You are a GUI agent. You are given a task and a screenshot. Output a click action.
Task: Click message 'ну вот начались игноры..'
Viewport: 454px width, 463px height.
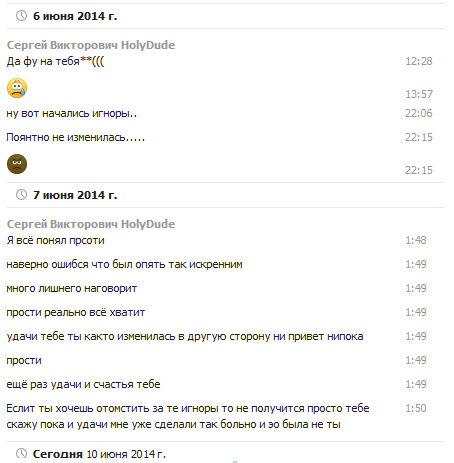[x=72, y=114]
